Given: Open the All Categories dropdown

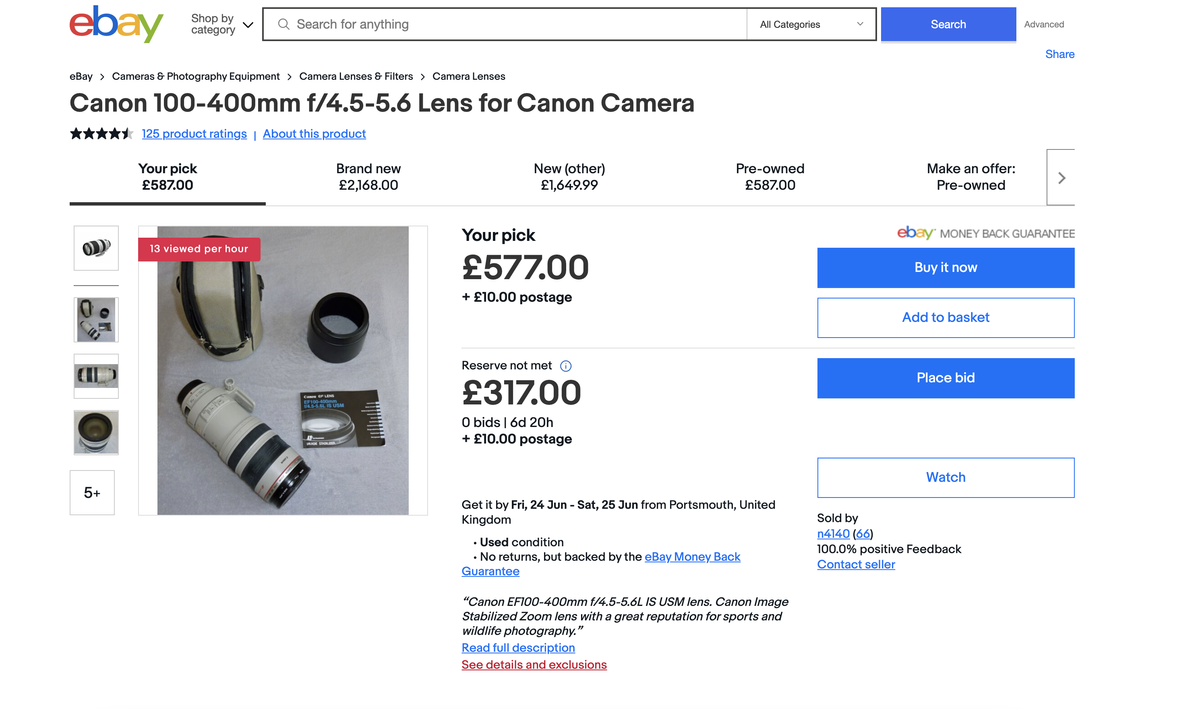Looking at the screenshot, I should click(x=810, y=23).
